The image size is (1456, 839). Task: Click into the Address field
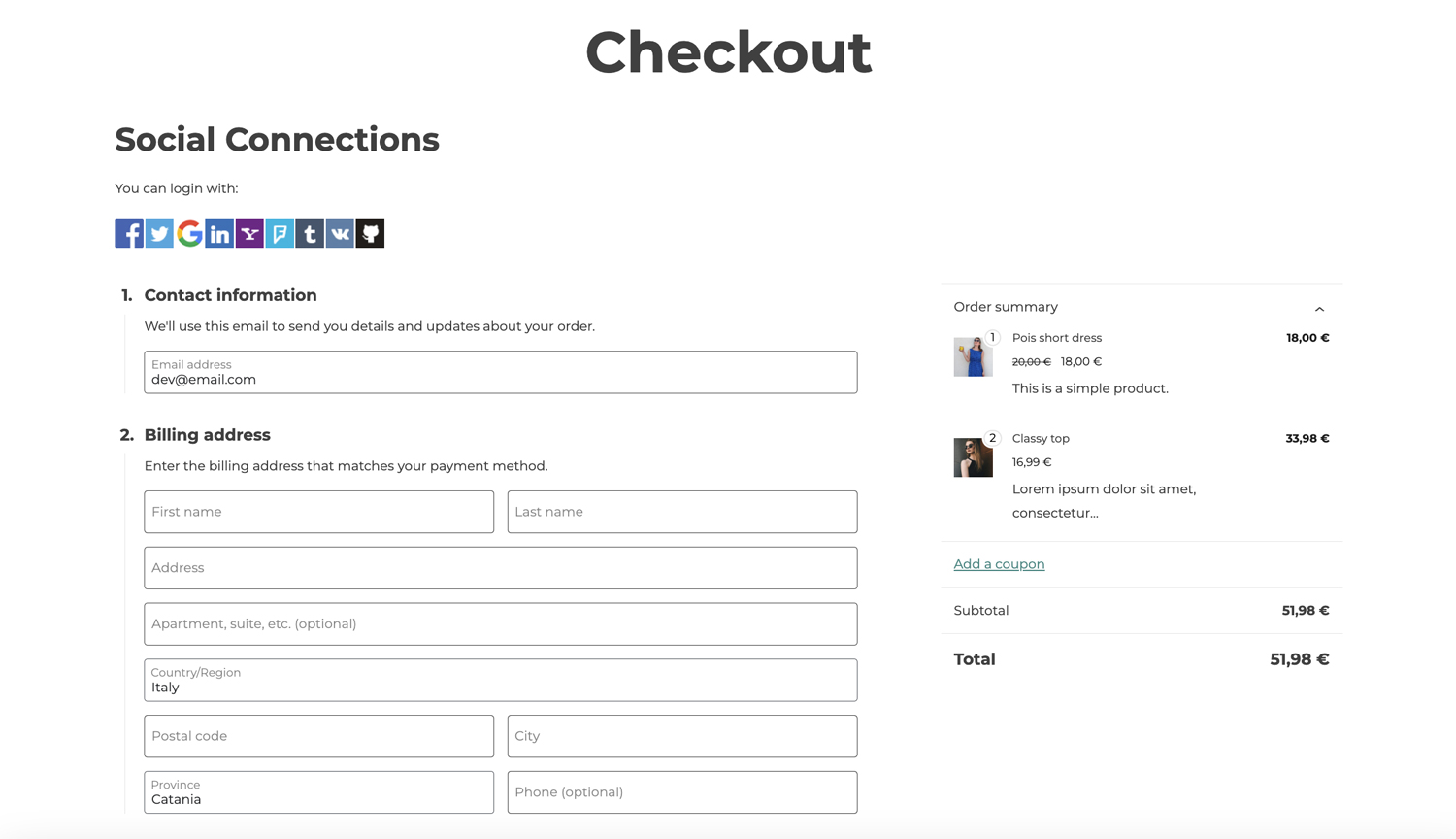[500, 568]
